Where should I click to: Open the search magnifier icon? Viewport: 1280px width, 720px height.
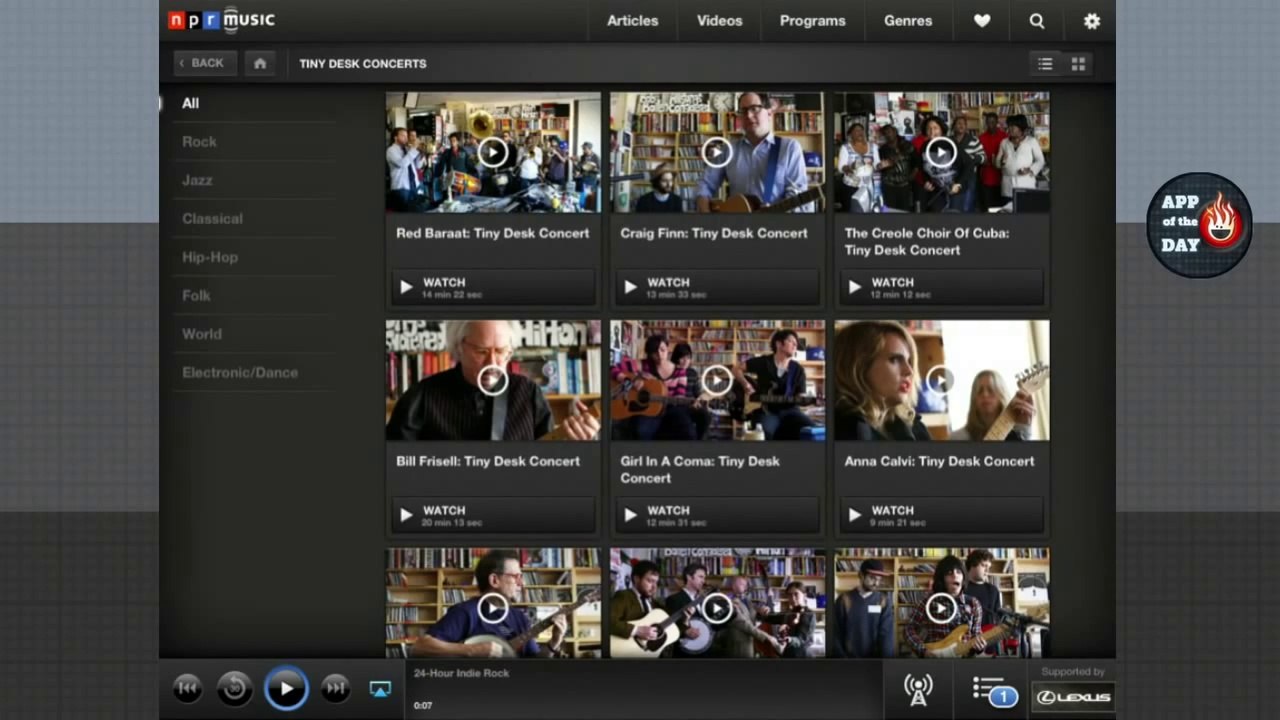(1037, 21)
